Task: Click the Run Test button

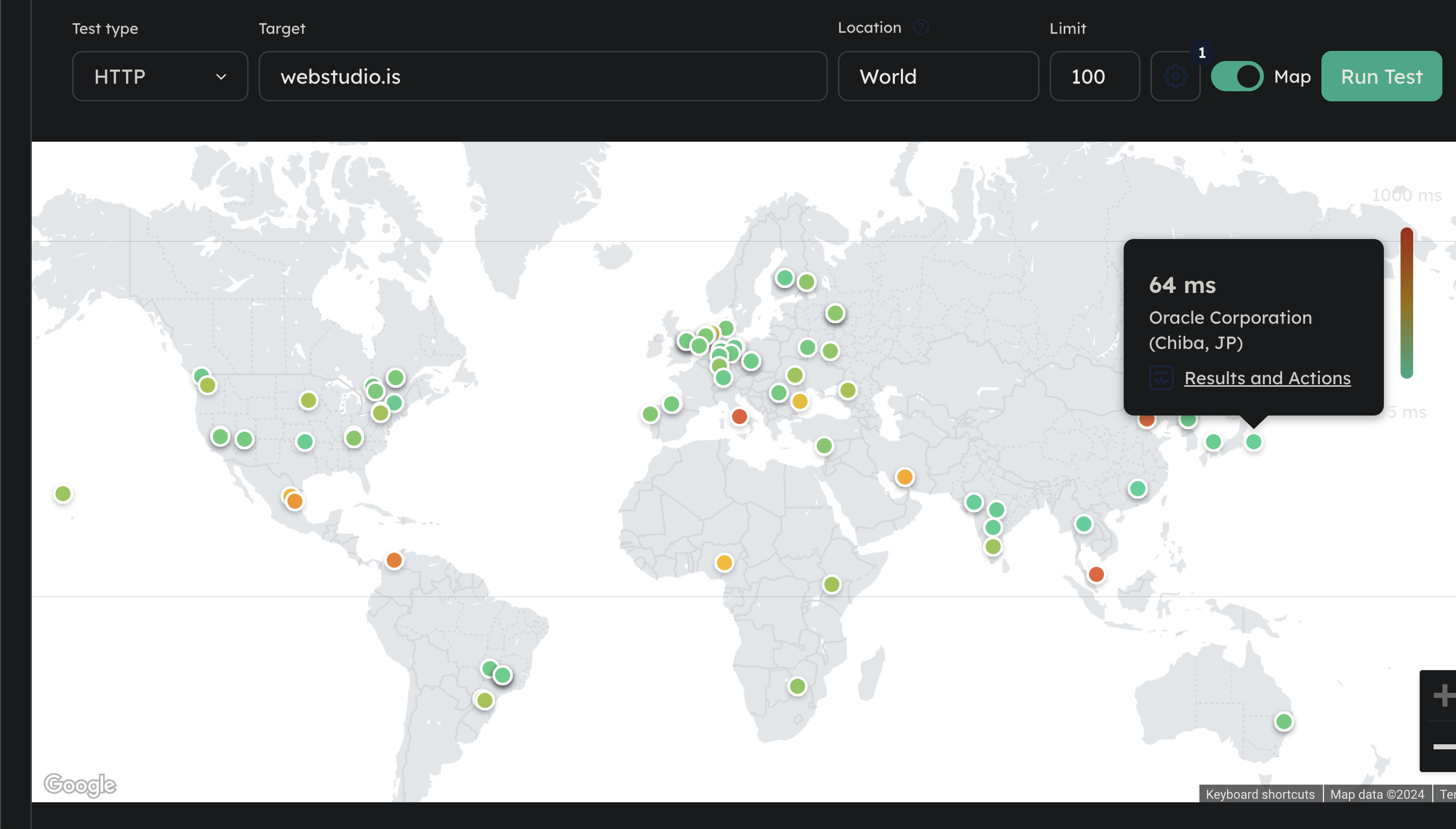Action: [1381, 76]
